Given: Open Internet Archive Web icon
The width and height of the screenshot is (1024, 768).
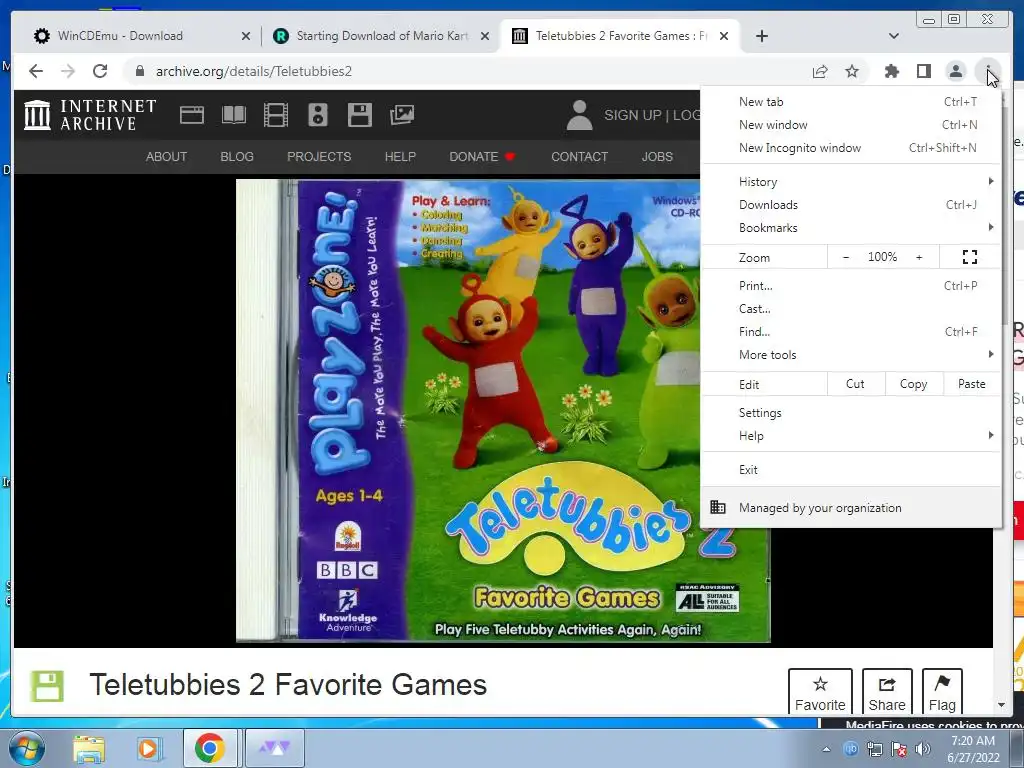Looking at the screenshot, I should click(192, 115).
